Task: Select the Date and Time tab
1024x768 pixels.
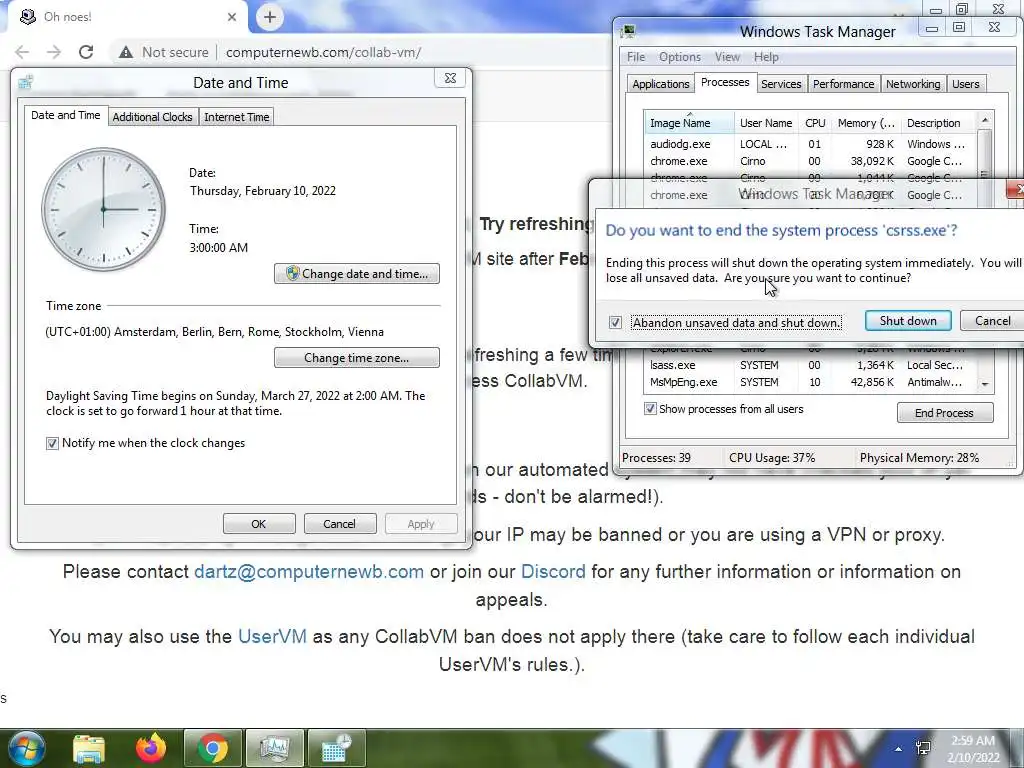Action: [x=65, y=115]
